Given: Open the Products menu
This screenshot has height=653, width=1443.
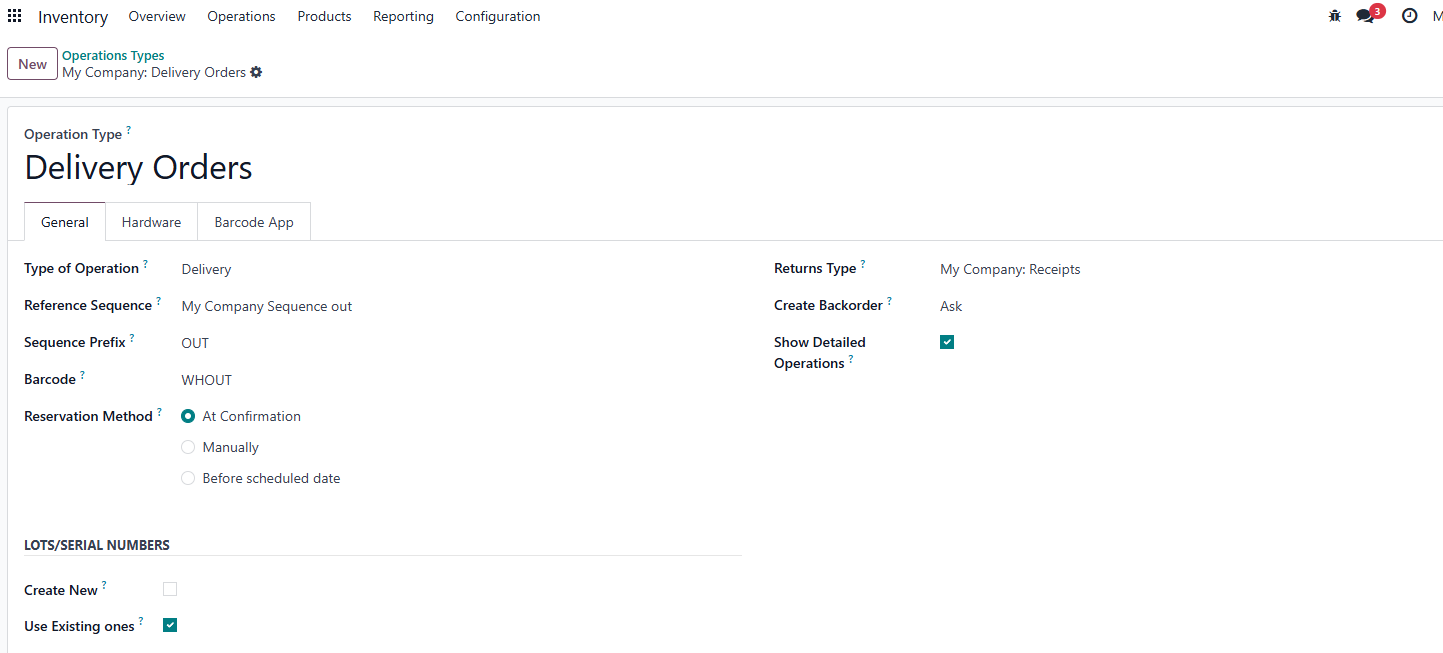Looking at the screenshot, I should 324,16.
